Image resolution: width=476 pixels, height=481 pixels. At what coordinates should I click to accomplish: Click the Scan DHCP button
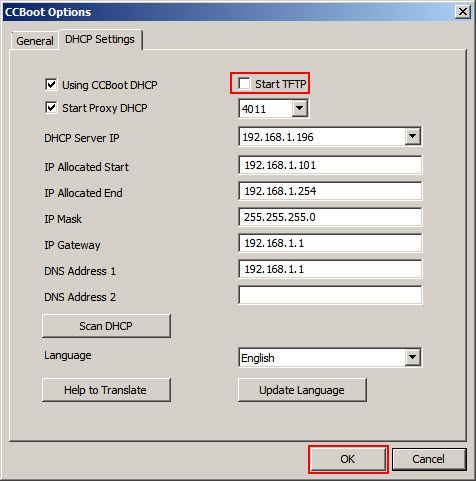tap(106, 326)
